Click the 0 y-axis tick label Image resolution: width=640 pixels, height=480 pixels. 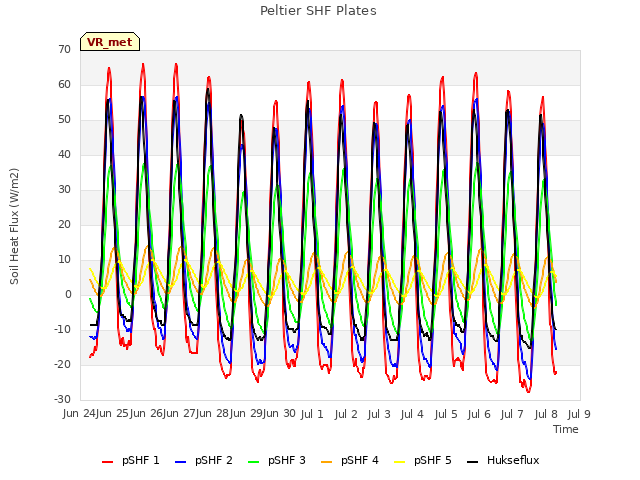point(68,294)
